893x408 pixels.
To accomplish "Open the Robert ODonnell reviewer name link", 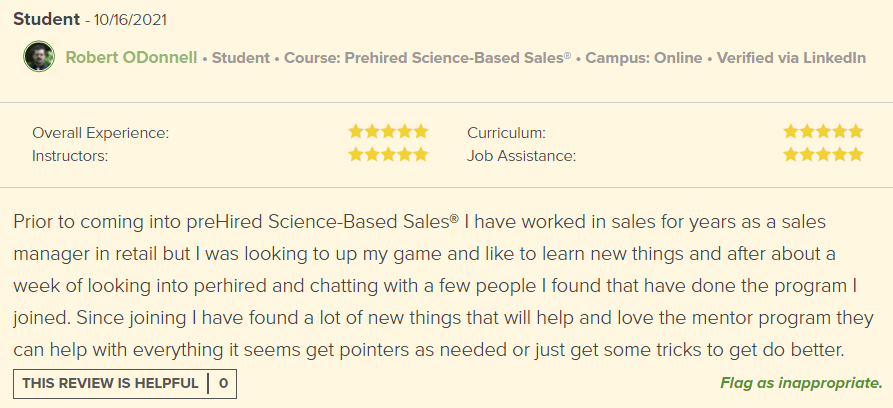I will point(133,58).
